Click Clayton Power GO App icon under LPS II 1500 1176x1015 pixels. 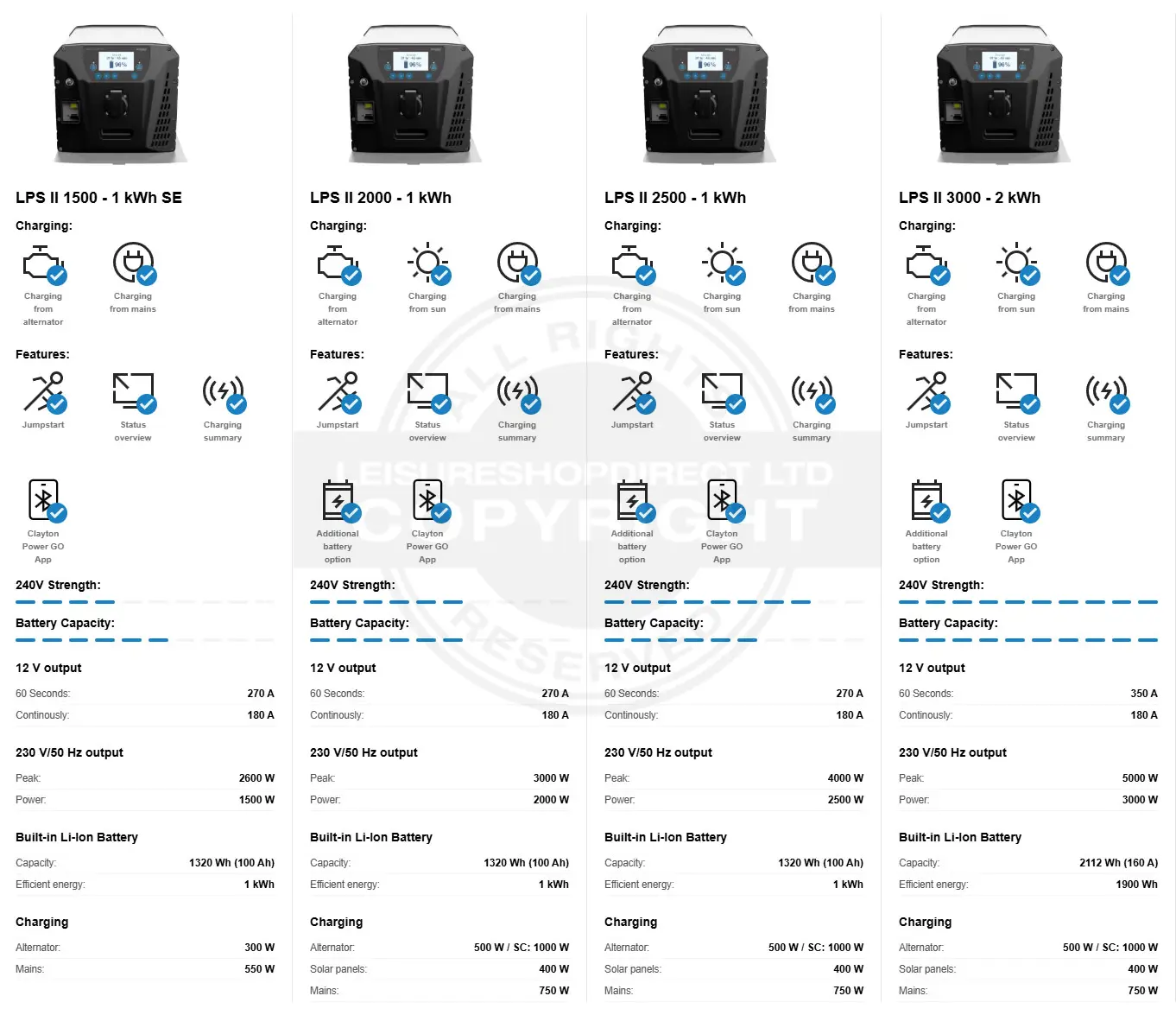coord(43,502)
